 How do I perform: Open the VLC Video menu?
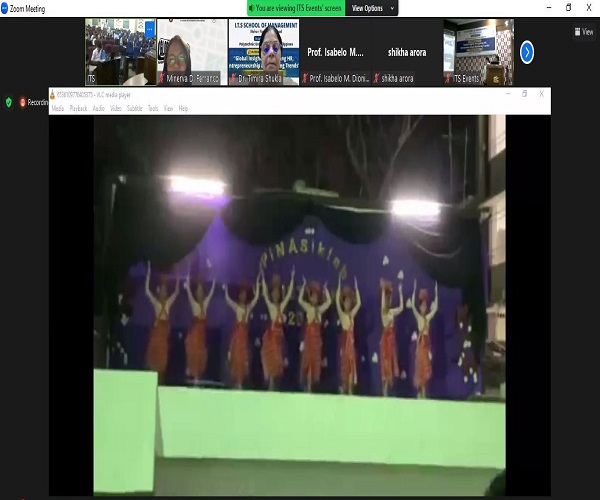(116, 109)
